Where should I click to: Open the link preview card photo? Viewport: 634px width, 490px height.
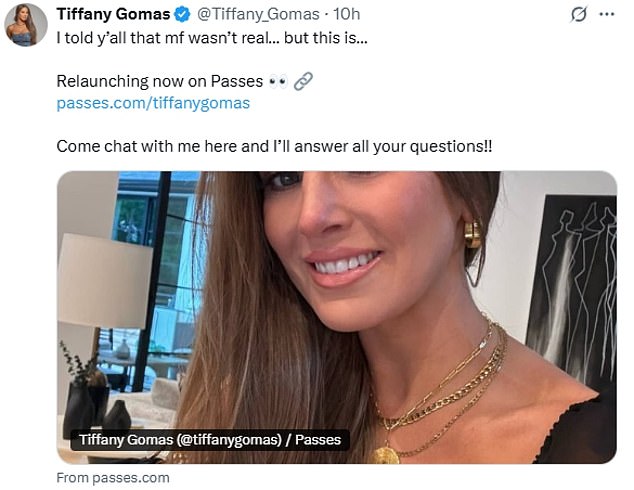click(337, 317)
